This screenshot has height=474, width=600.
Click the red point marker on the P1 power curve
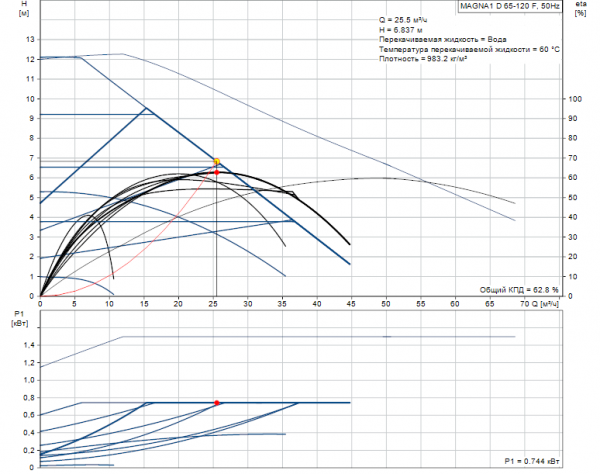(x=217, y=403)
